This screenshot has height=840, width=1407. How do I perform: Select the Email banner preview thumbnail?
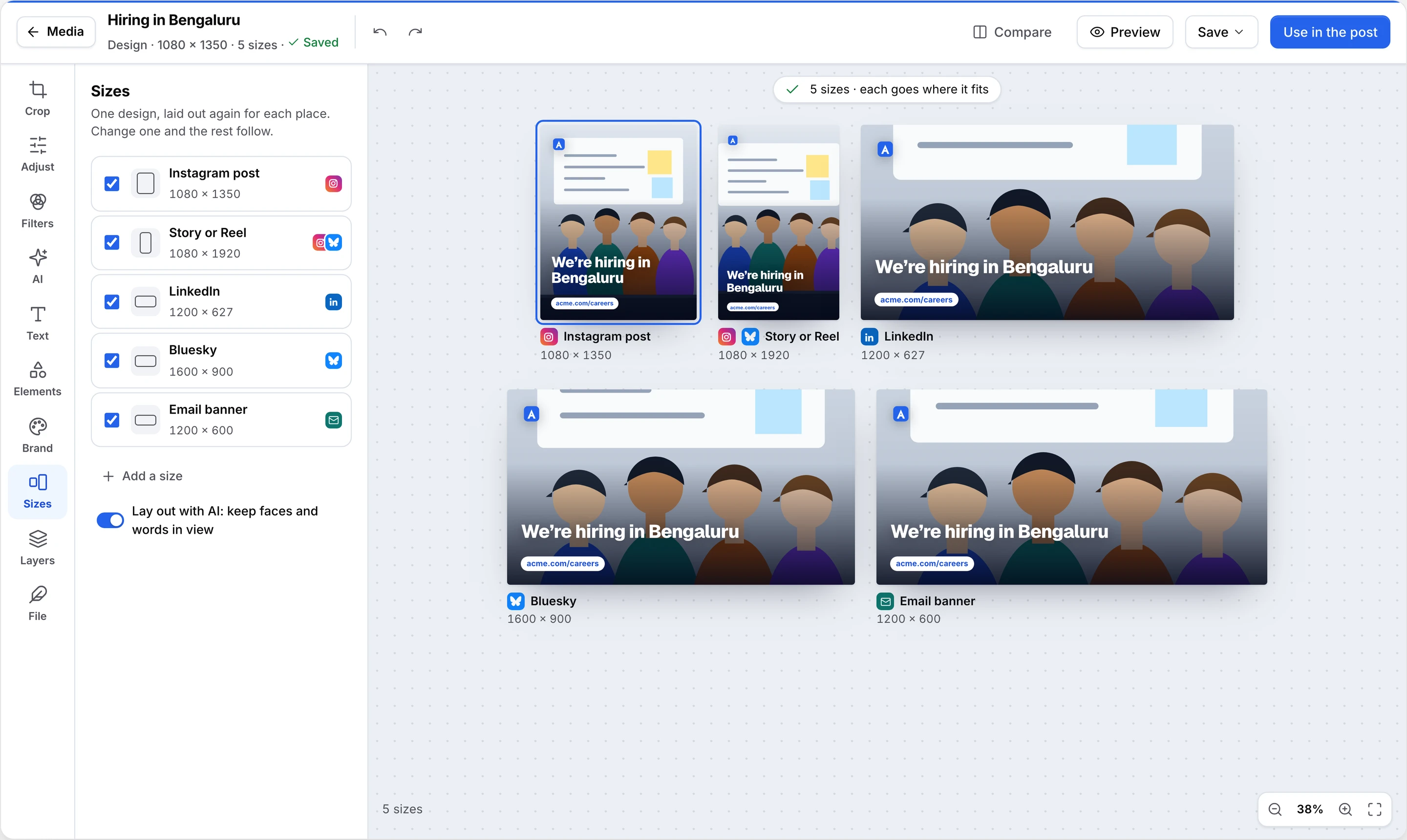pos(1071,487)
